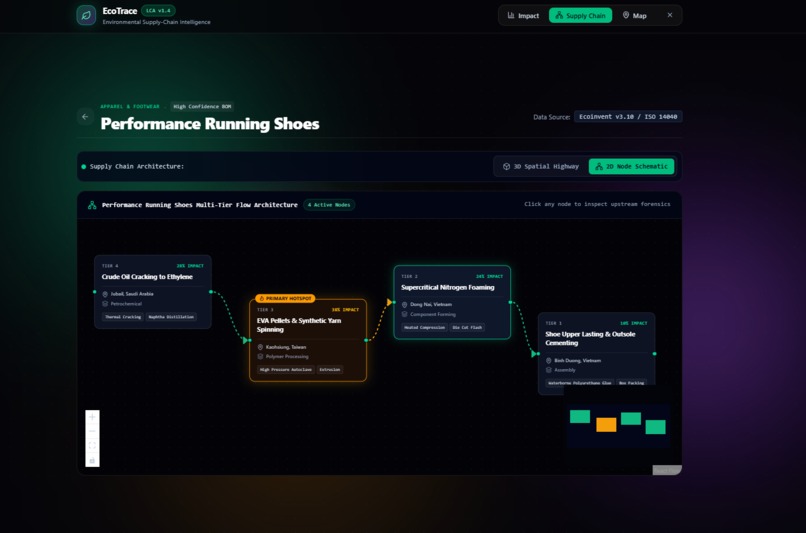Switch to 3D Spatial Highway view
The height and width of the screenshot is (533, 806).
click(x=541, y=167)
